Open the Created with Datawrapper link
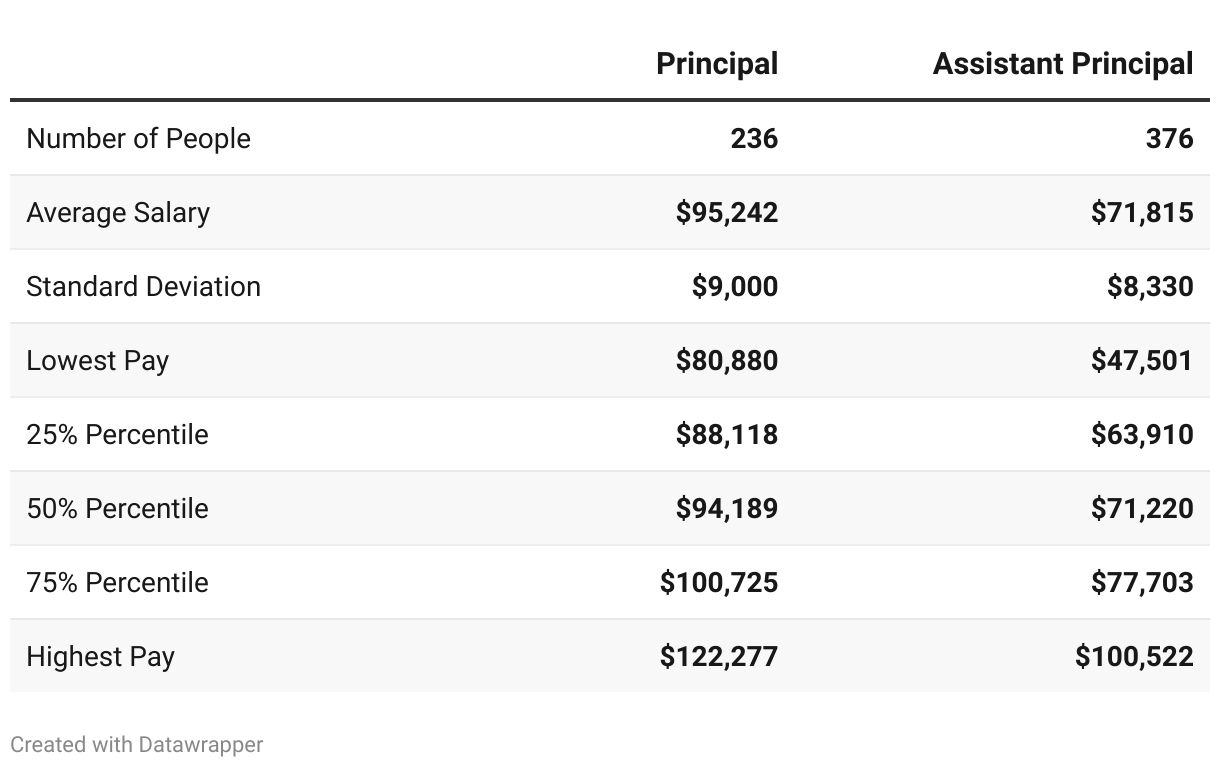1220x768 pixels. [137, 745]
